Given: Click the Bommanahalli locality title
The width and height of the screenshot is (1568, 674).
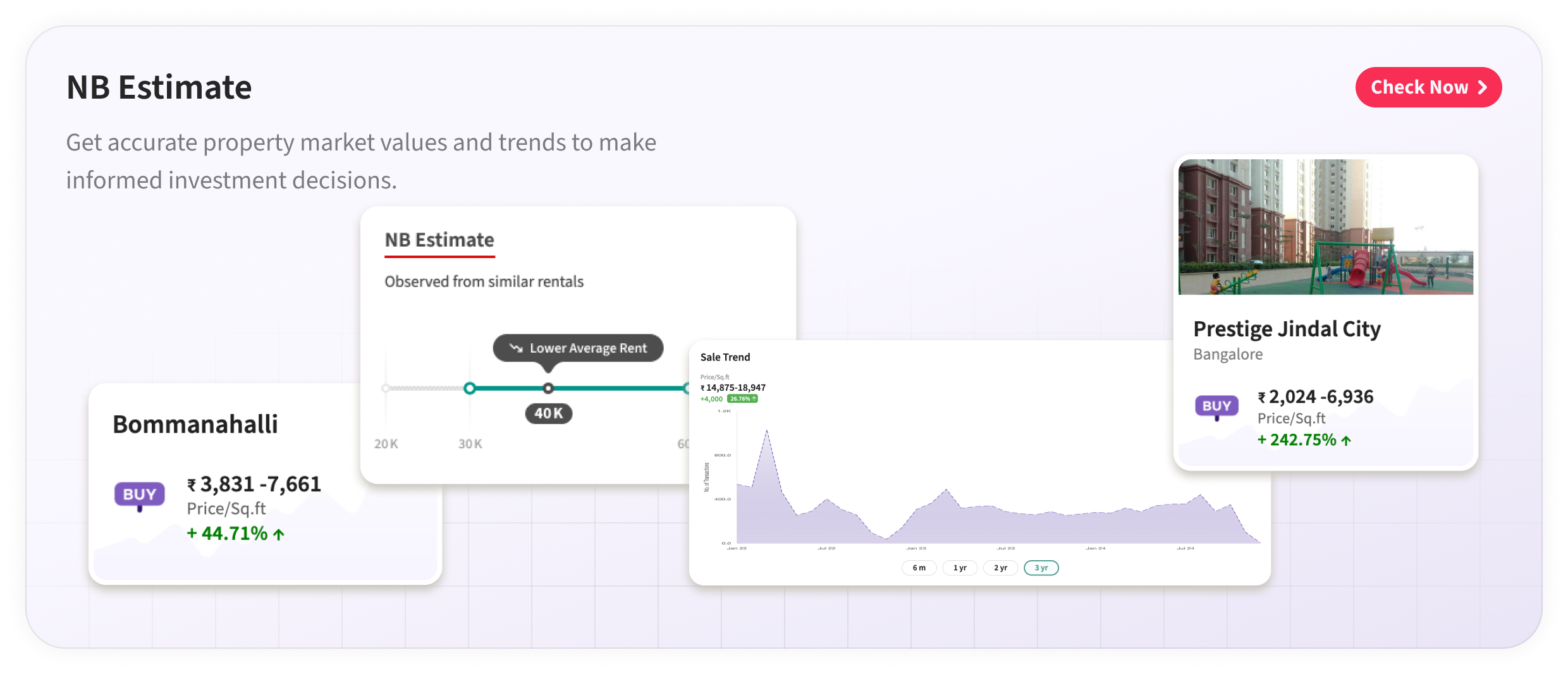Looking at the screenshot, I should point(195,424).
